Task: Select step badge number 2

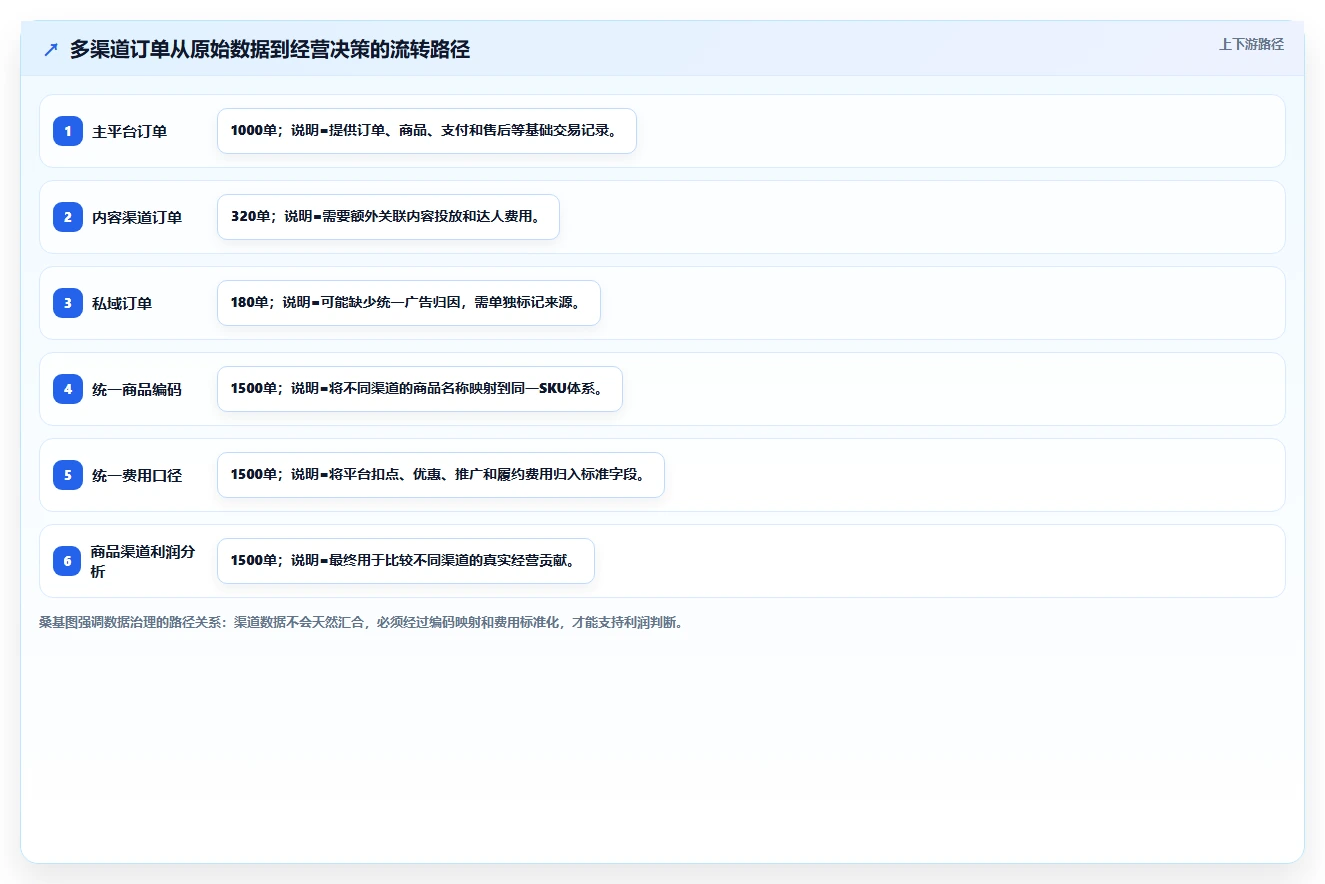Action: 68,217
